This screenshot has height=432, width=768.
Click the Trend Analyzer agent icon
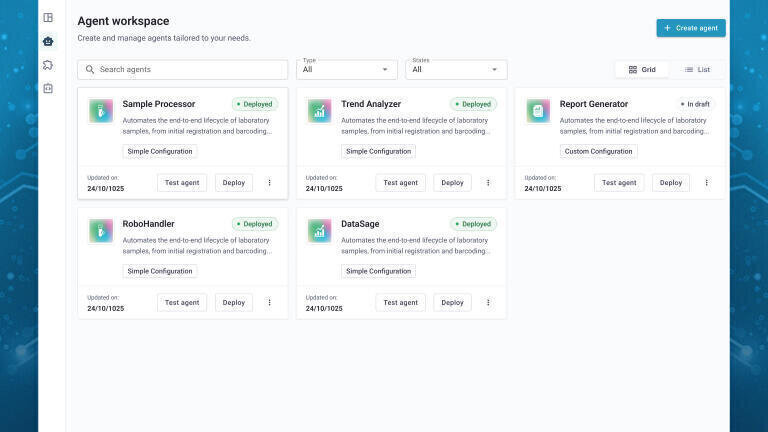[x=319, y=111]
